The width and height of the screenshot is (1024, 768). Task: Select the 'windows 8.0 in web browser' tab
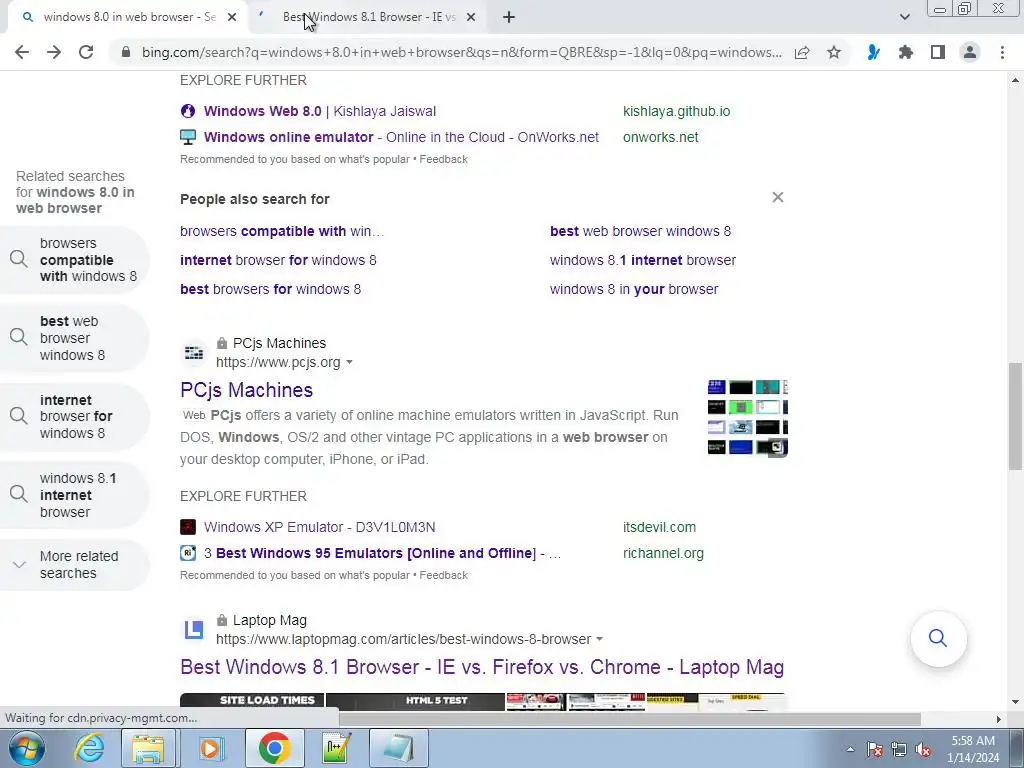[x=129, y=17]
